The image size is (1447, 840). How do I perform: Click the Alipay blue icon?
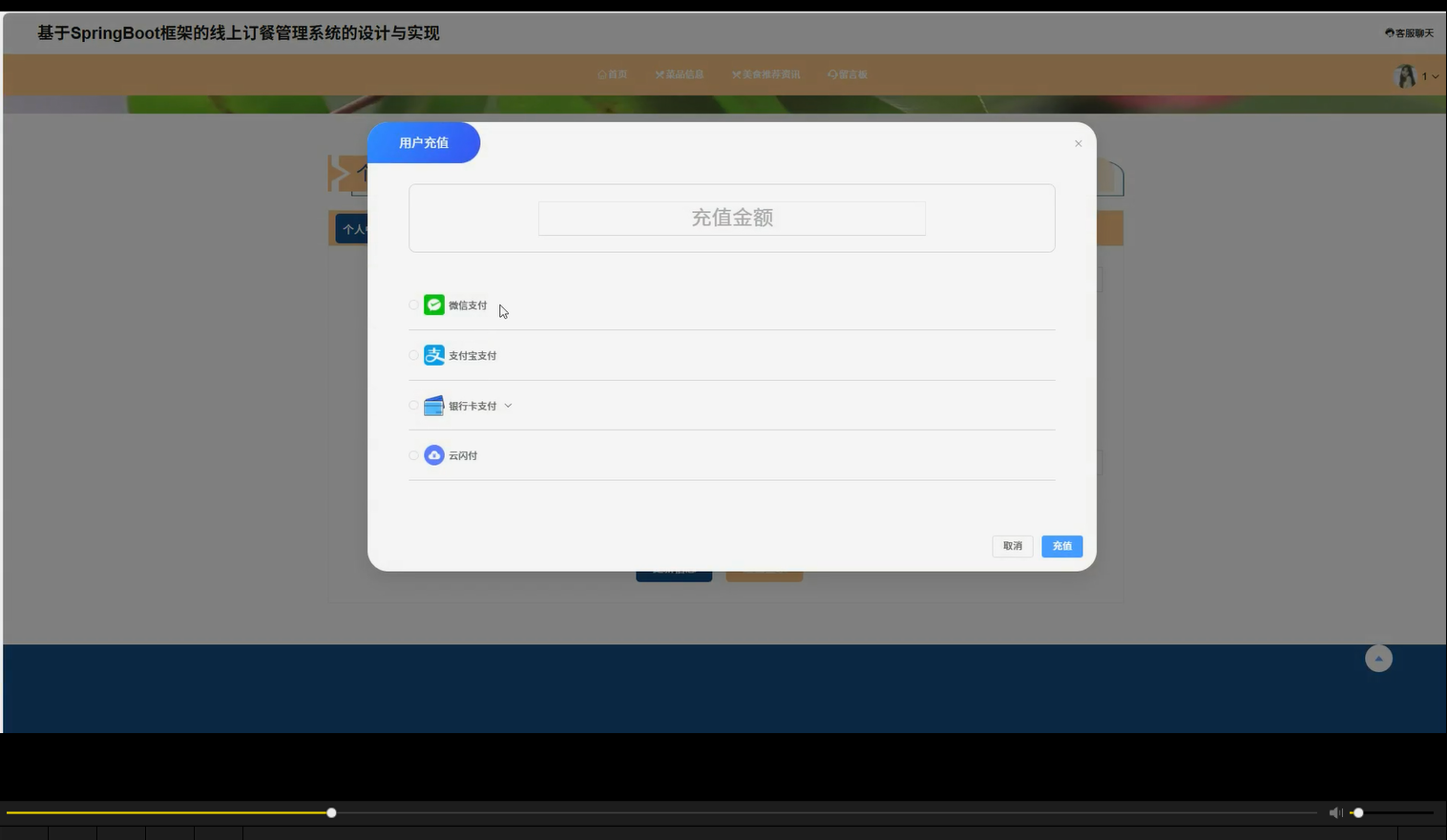[x=433, y=354]
